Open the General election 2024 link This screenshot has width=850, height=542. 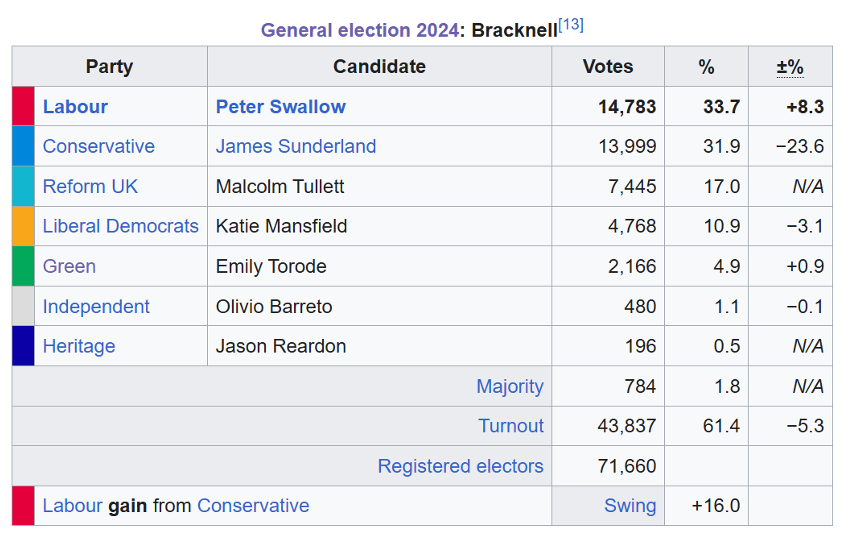click(x=359, y=30)
